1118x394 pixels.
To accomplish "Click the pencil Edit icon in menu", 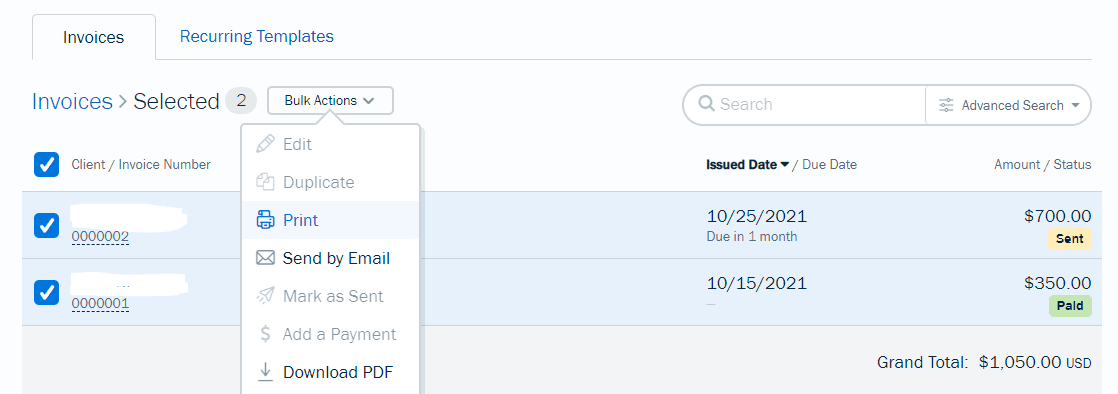I will pyautogui.click(x=265, y=144).
